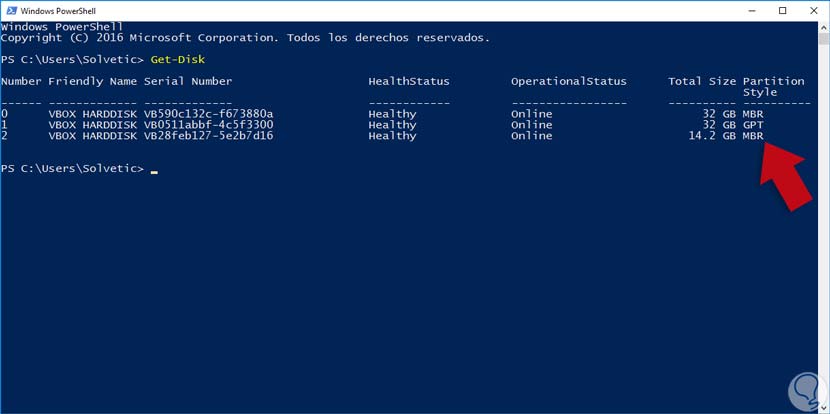Click the PowerShell icon in title bar

[10, 10]
